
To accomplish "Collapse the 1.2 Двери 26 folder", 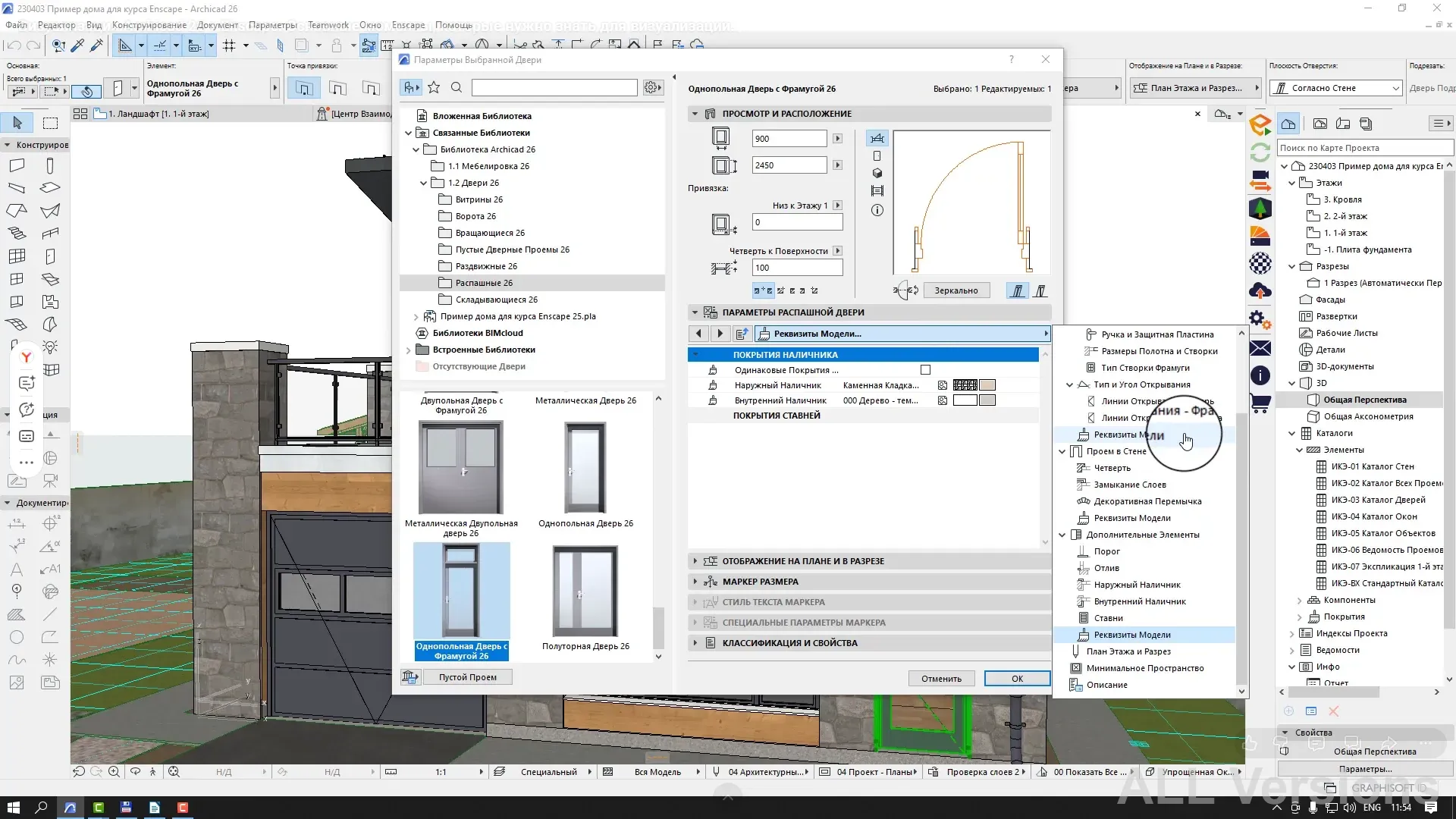I will 423,183.
